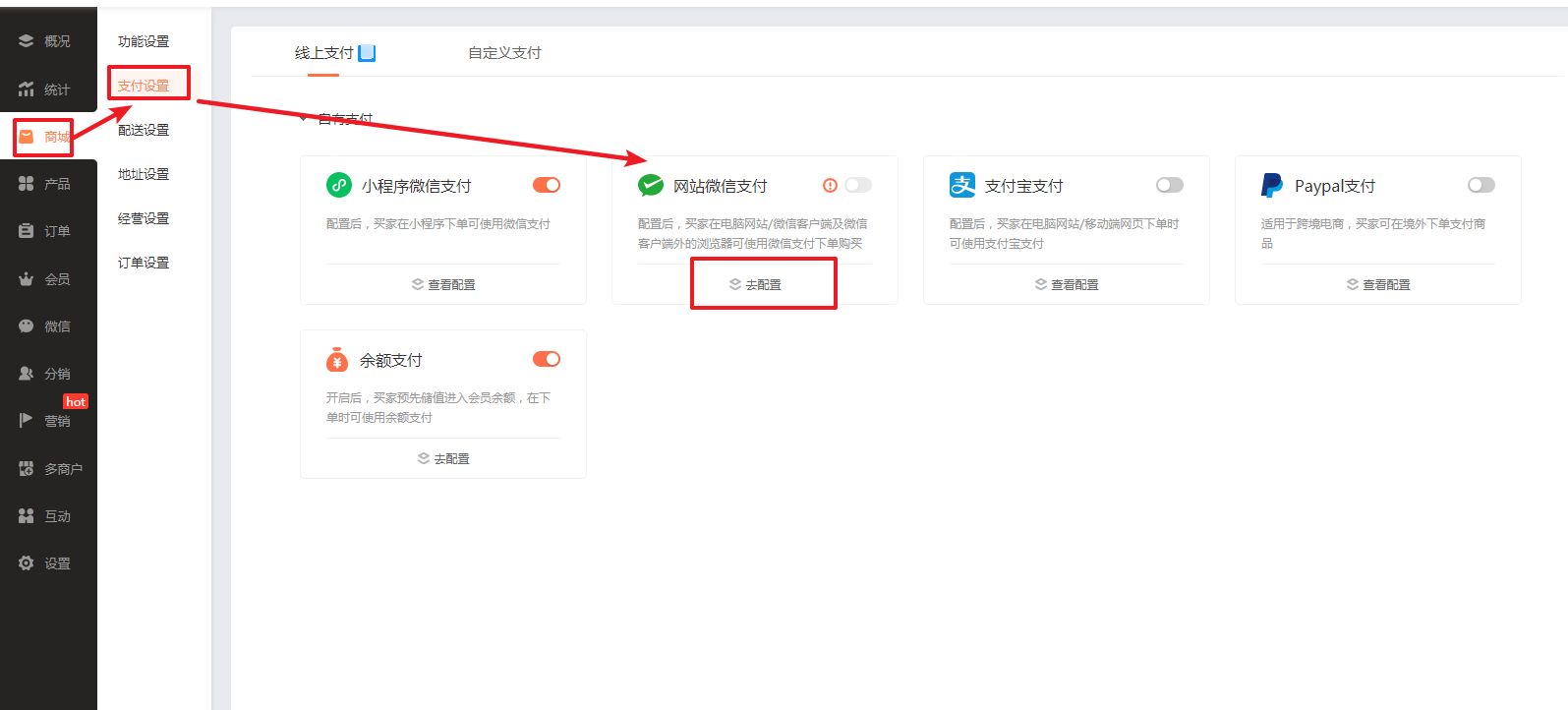The image size is (1568, 710).
Task: Click the Paypal支付 card title
Action: (x=1335, y=186)
